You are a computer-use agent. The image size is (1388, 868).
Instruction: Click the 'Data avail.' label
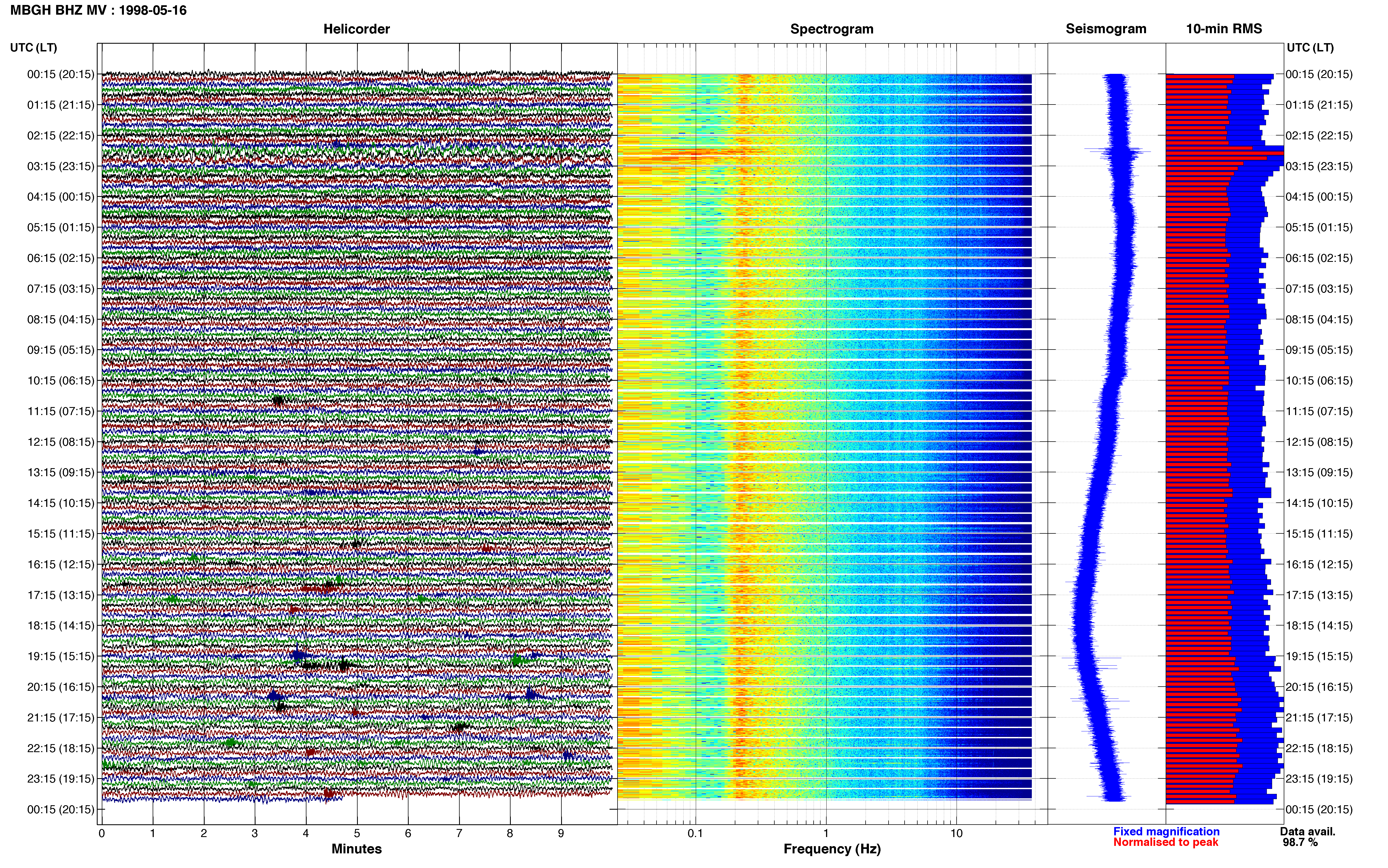click(1308, 831)
